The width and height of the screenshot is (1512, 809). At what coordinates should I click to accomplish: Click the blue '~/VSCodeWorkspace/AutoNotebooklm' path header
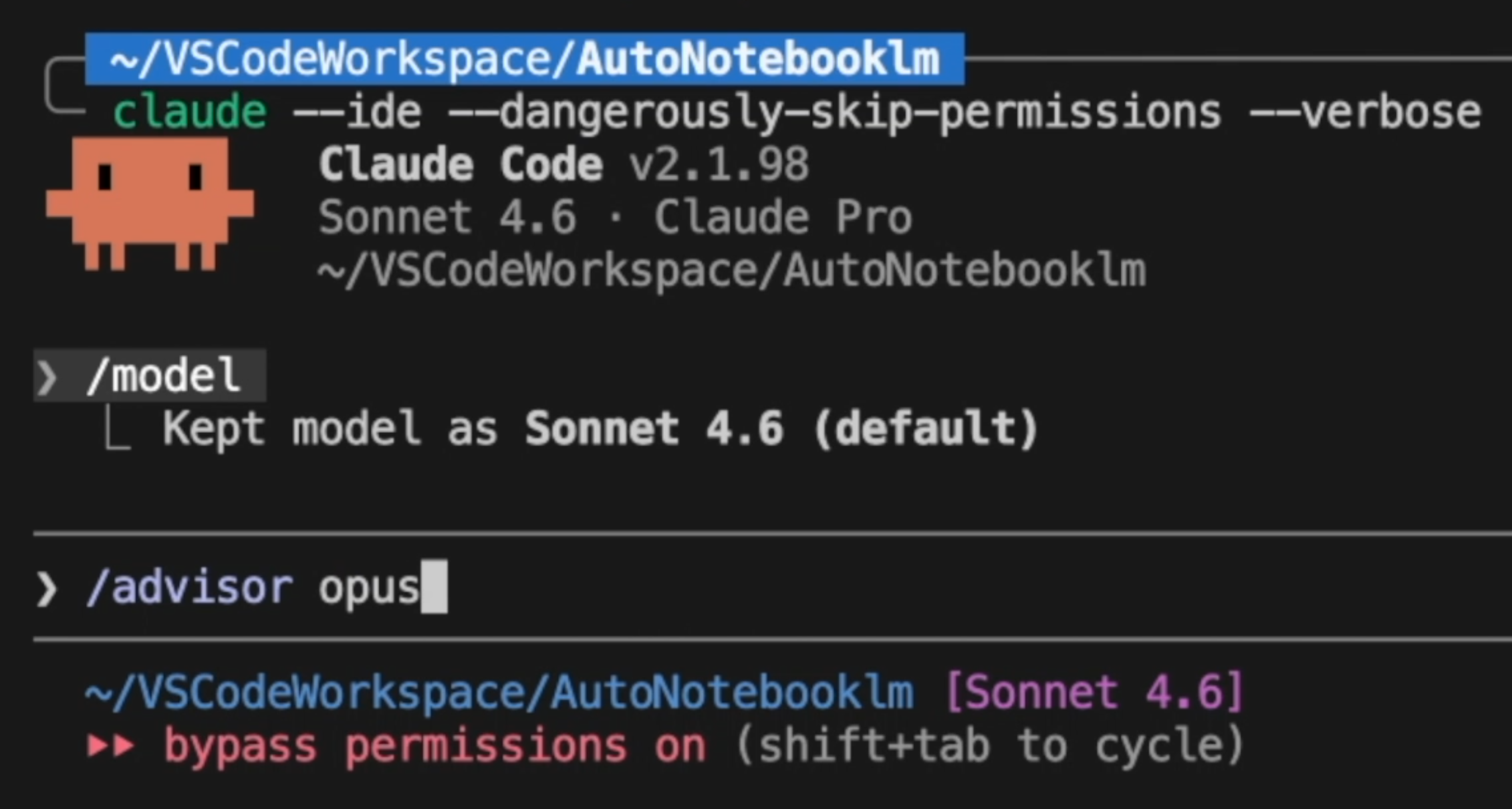click(x=525, y=59)
